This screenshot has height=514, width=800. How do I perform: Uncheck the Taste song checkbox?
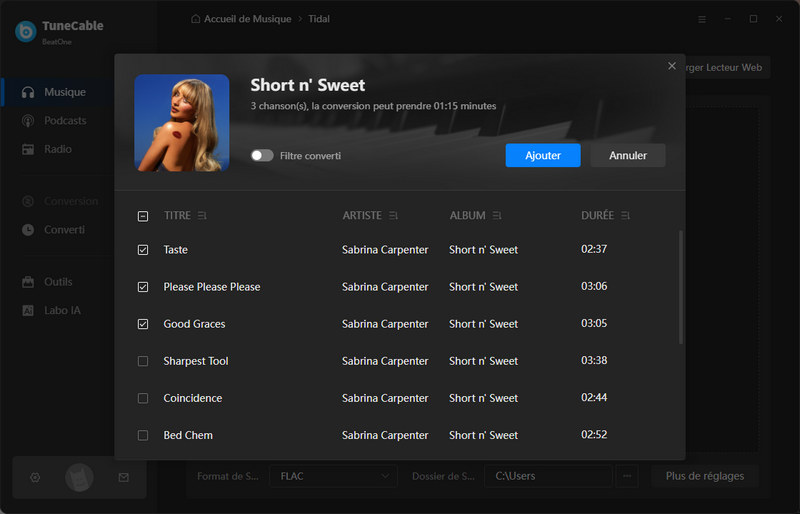[x=143, y=250]
